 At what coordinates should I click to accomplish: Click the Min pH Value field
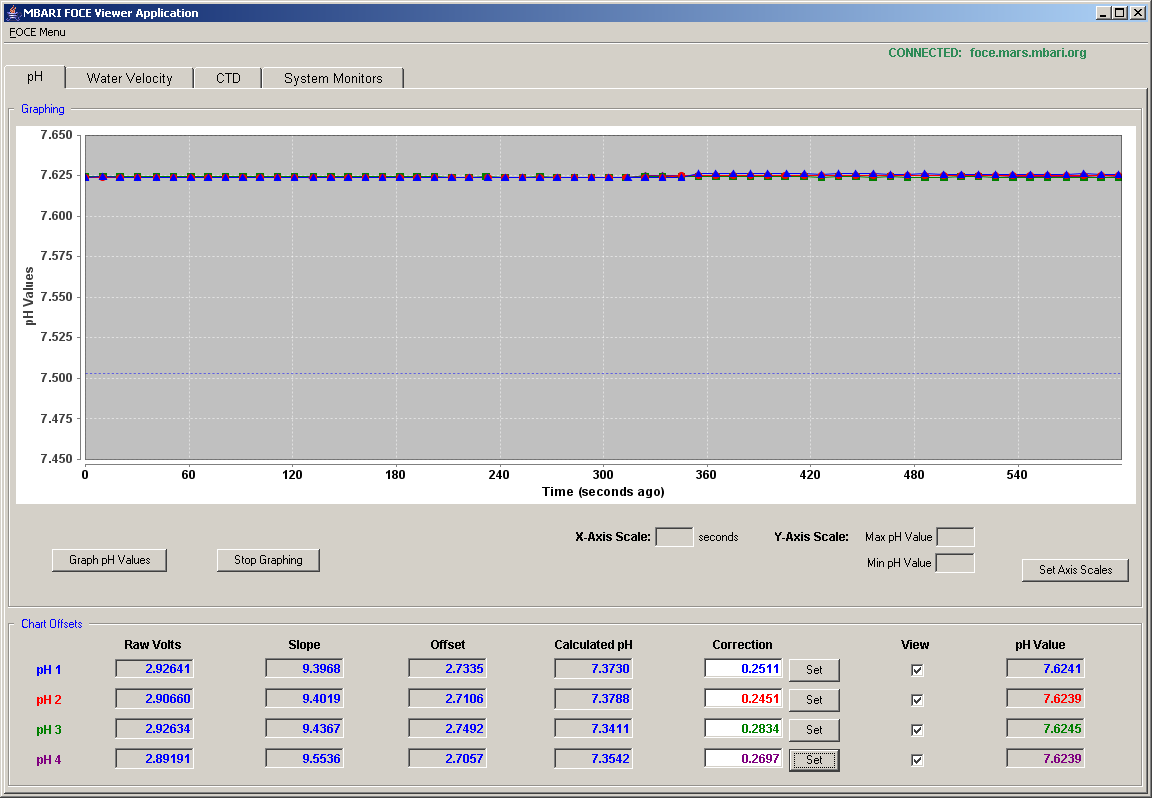[955, 564]
